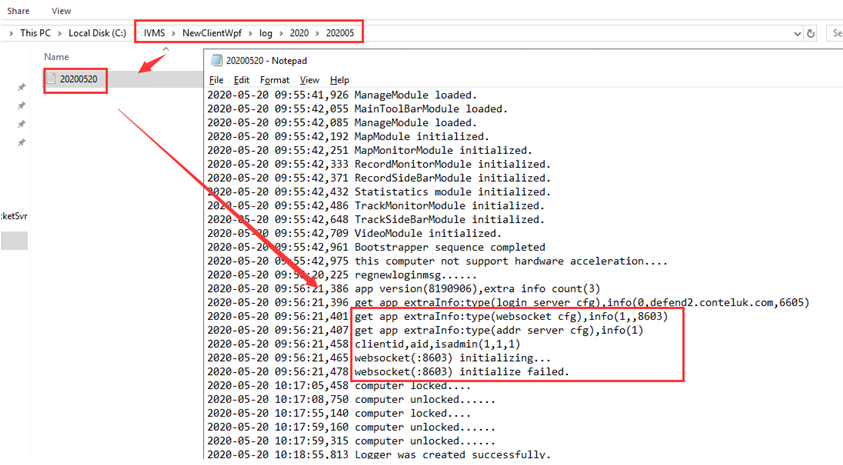Open the Notepad Edit menu
843x465 pixels.
241,80
